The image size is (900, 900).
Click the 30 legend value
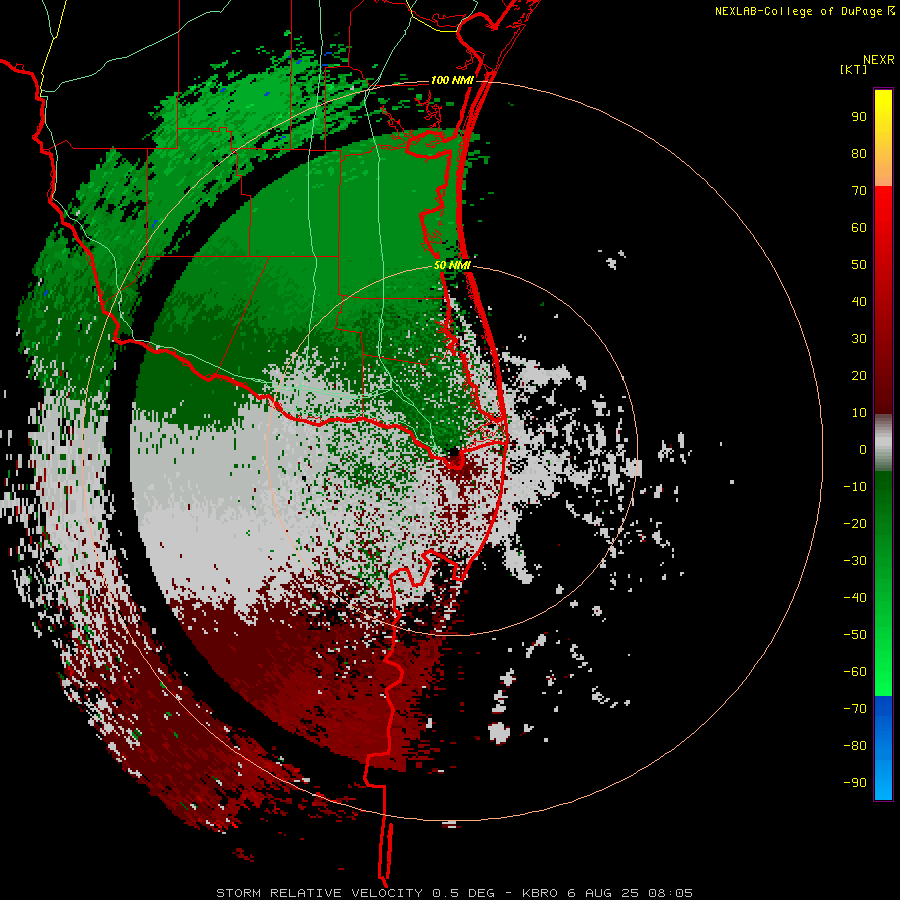859,339
